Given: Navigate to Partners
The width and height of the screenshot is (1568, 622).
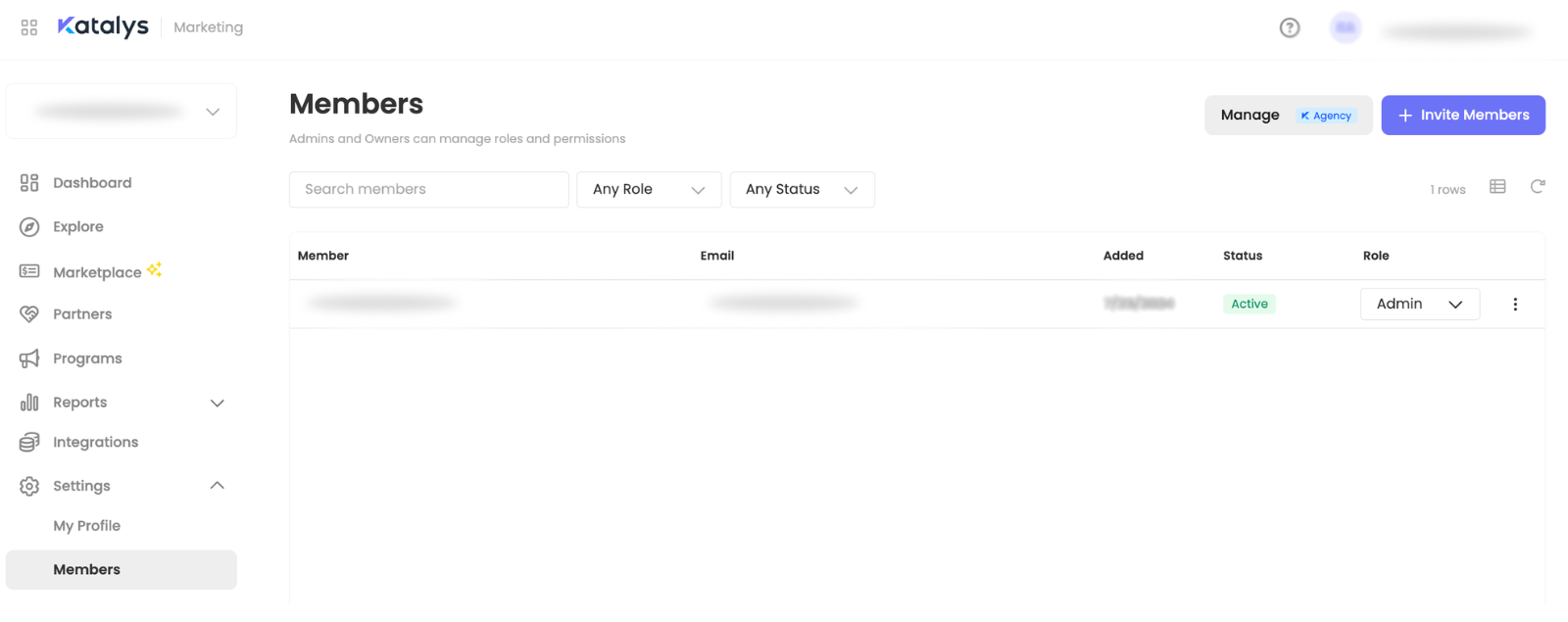Looking at the screenshot, I should 82,314.
